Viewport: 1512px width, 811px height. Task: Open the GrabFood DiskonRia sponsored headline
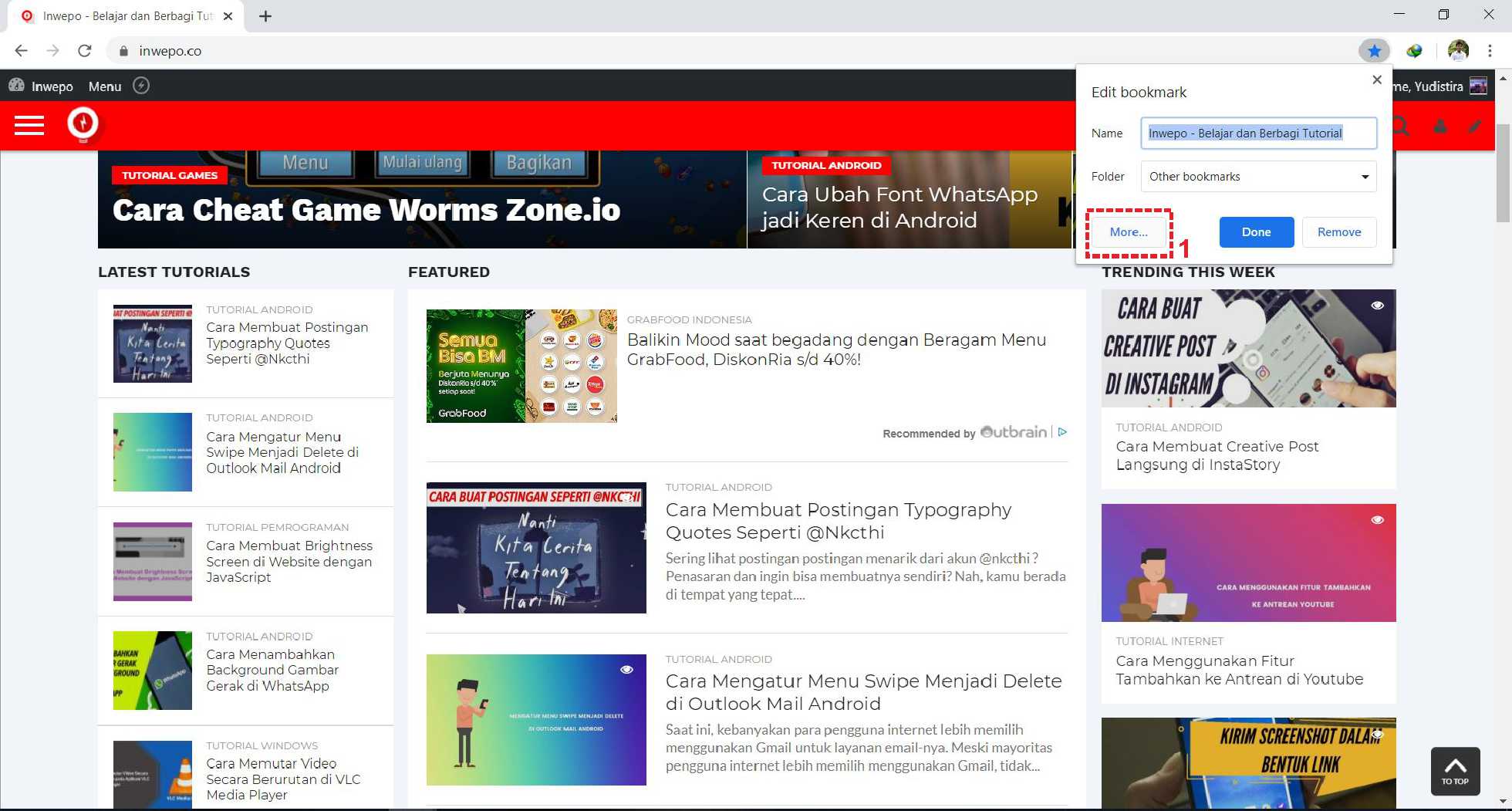pyautogui.click(x=837, y=350)
